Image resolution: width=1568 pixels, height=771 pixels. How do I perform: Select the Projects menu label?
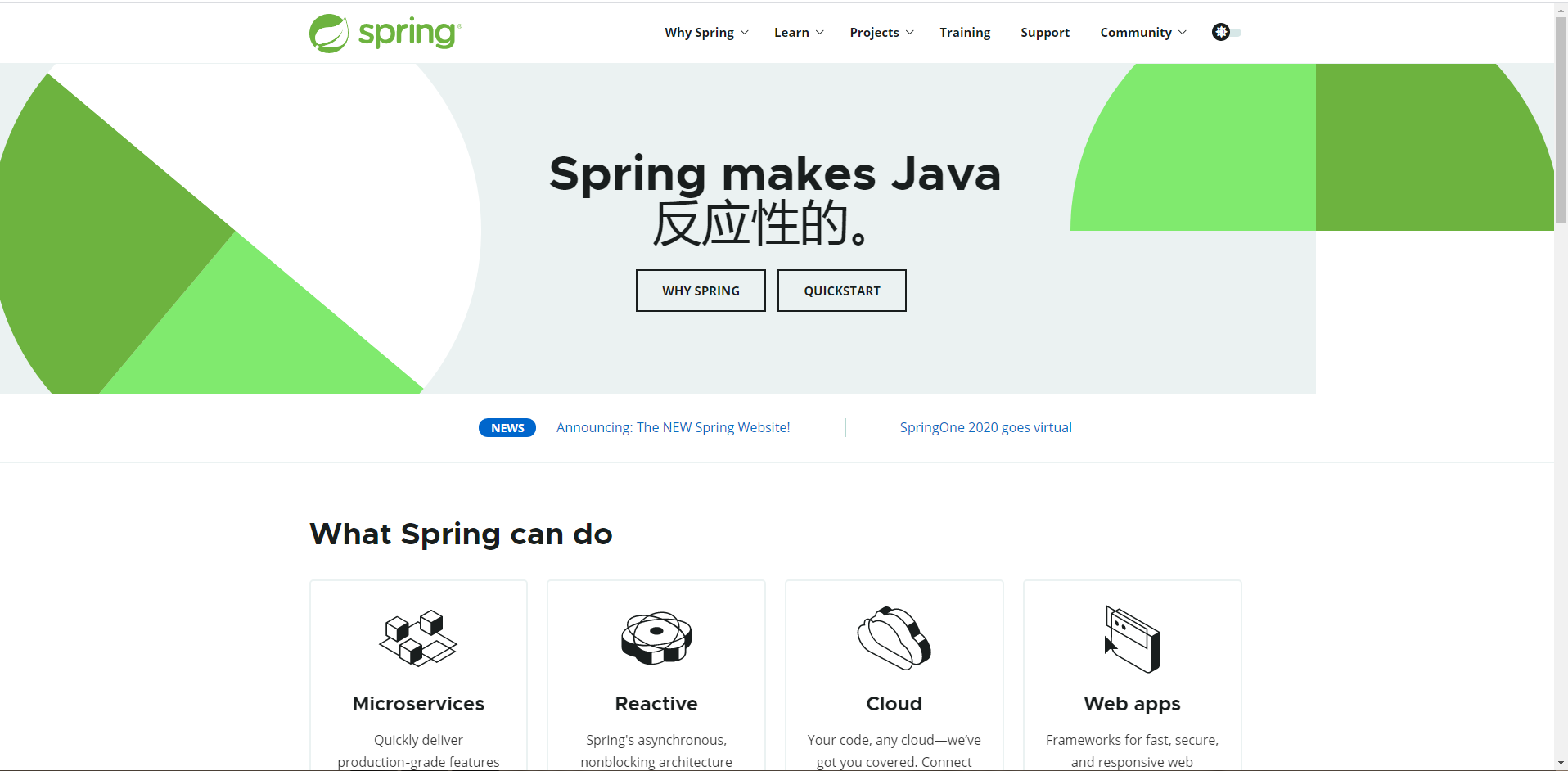(x=874, y=33)
